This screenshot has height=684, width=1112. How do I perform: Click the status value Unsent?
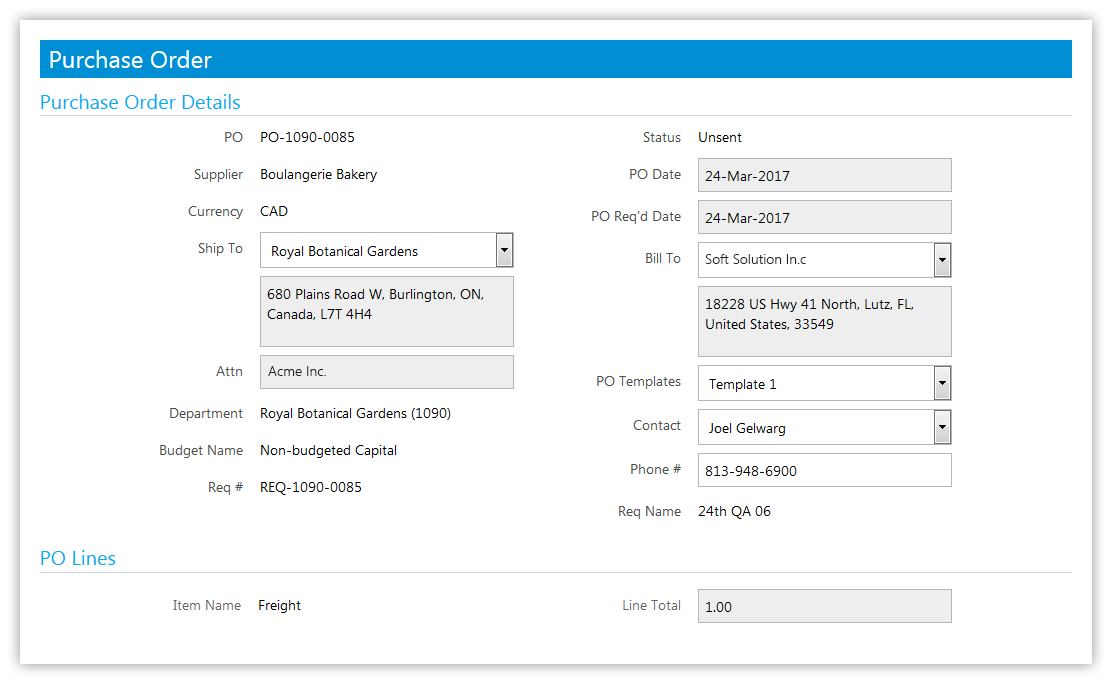[x=720, y=137]
